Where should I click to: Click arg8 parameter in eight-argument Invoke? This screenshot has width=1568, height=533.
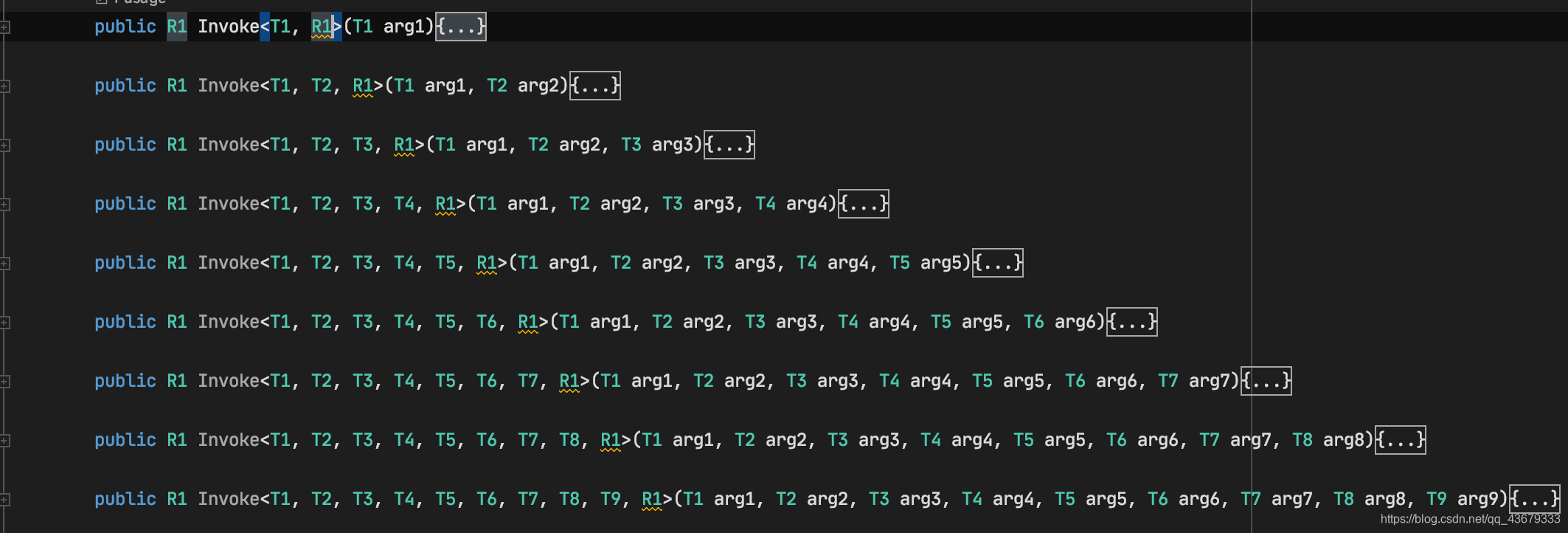pyautogui.click(x=1344, y=440)
